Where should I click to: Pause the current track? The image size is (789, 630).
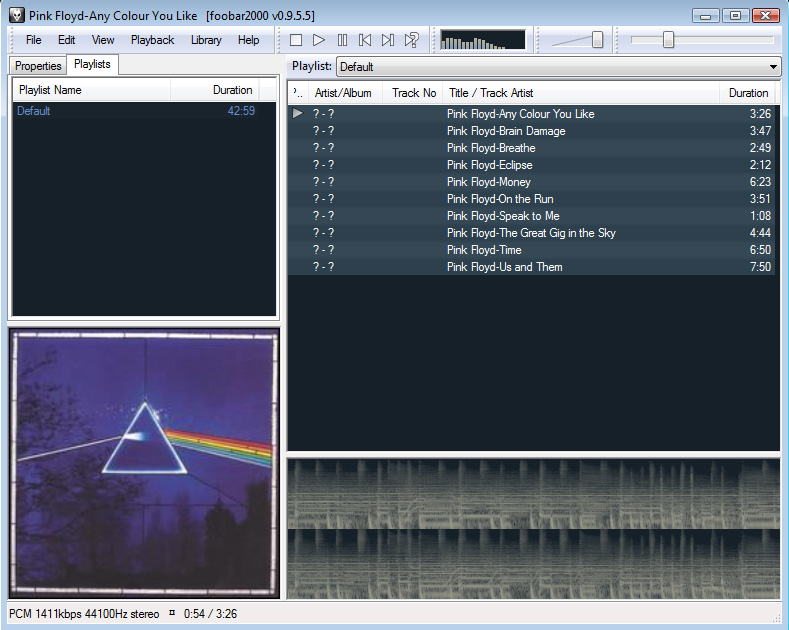pos(342,40)
